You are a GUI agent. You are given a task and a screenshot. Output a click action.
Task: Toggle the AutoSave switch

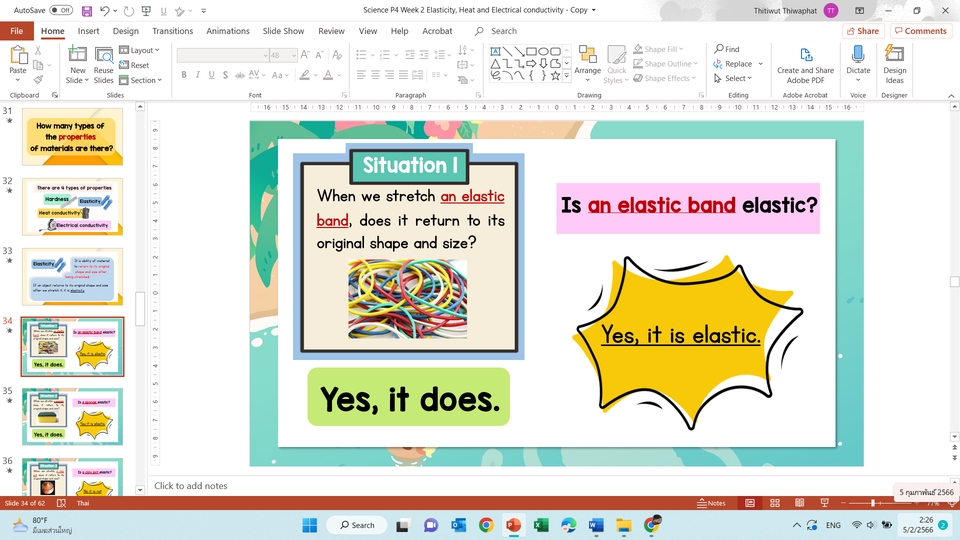[61, 10]
